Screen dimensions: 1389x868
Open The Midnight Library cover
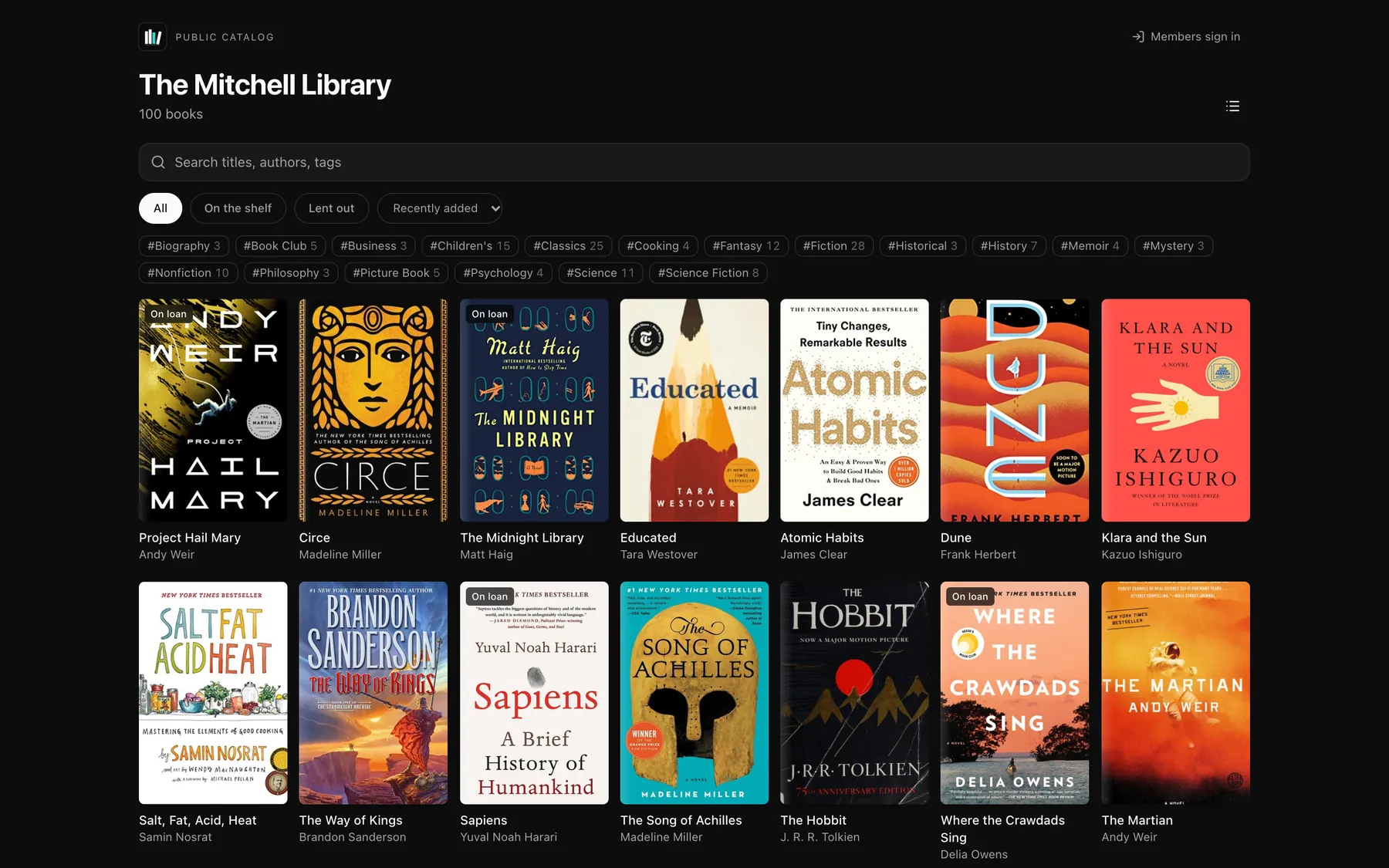pyautogui.click(x=534, y=410)
